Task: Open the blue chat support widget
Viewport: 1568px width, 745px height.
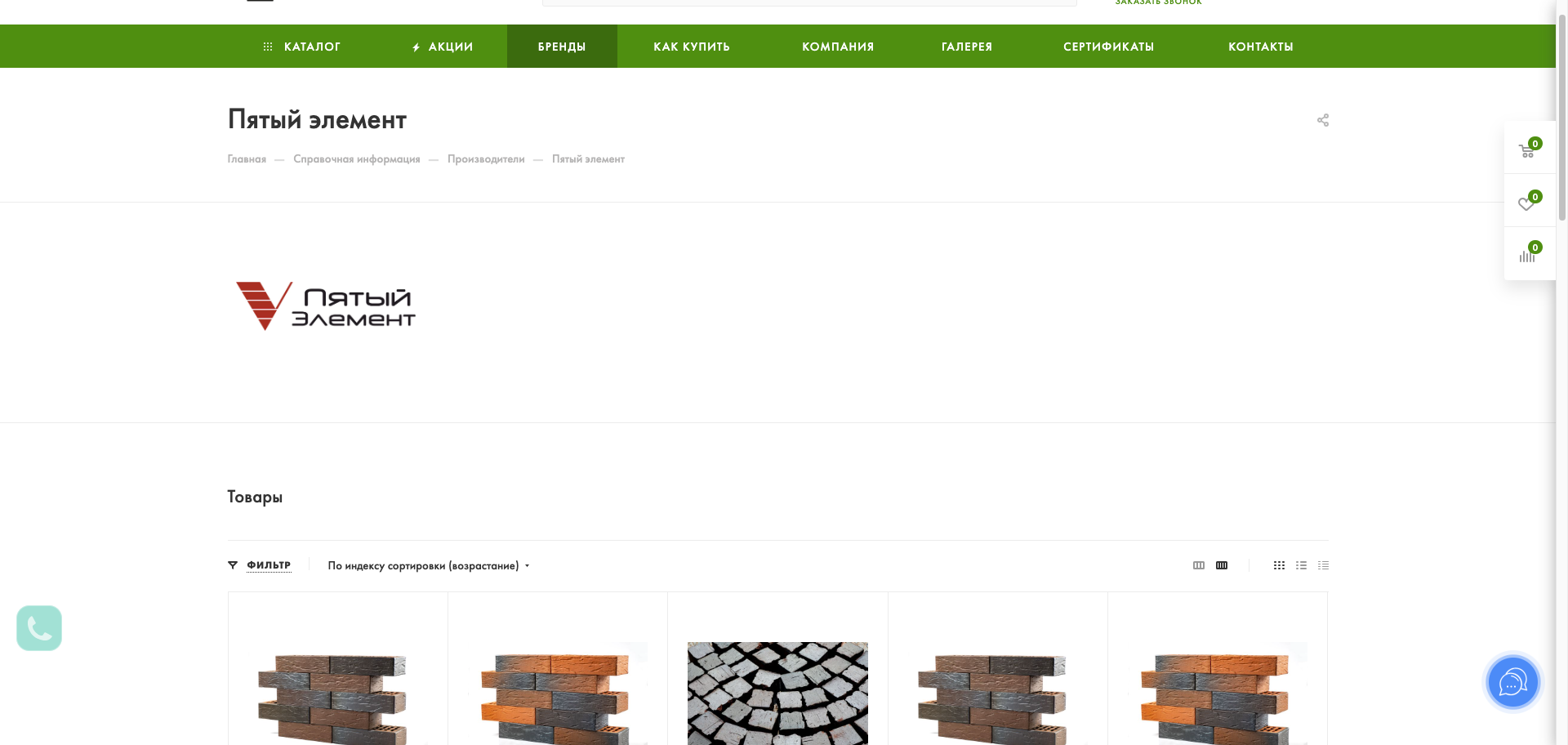Action: pos(1513,682)
